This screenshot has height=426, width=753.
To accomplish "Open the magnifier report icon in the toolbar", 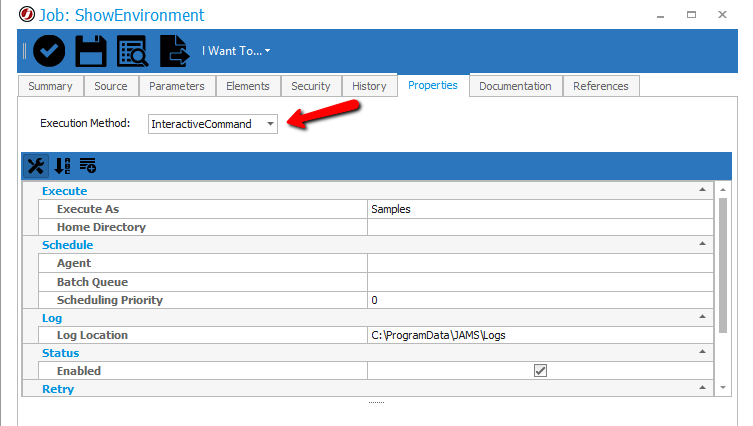I will pos(133,51).
